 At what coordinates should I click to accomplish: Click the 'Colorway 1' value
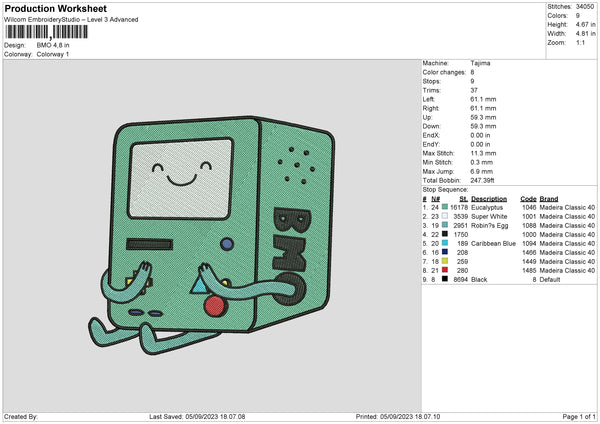pos(53,54)
